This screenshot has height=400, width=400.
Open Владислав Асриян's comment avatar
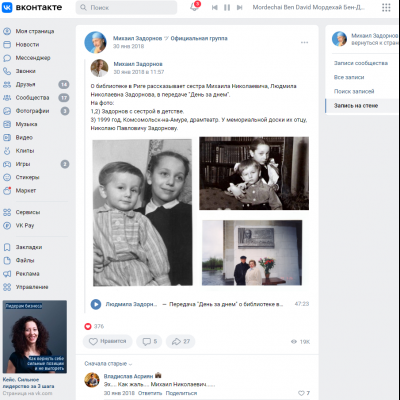(92, 380)
